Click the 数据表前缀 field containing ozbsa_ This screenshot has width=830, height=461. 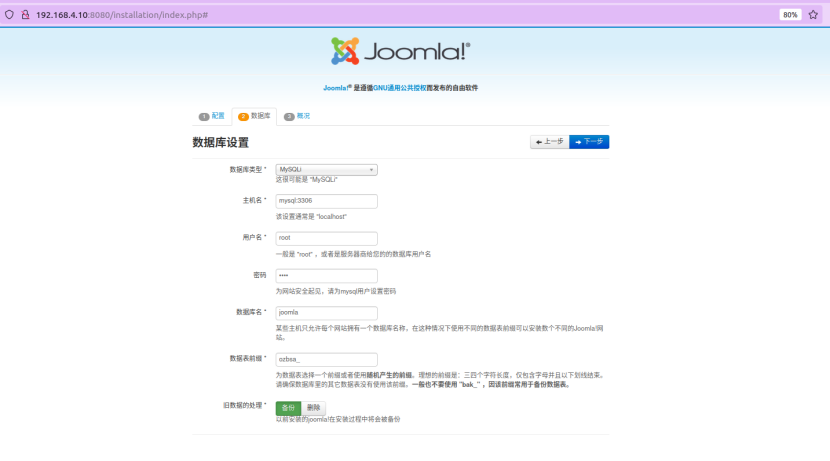click(326, 359)
